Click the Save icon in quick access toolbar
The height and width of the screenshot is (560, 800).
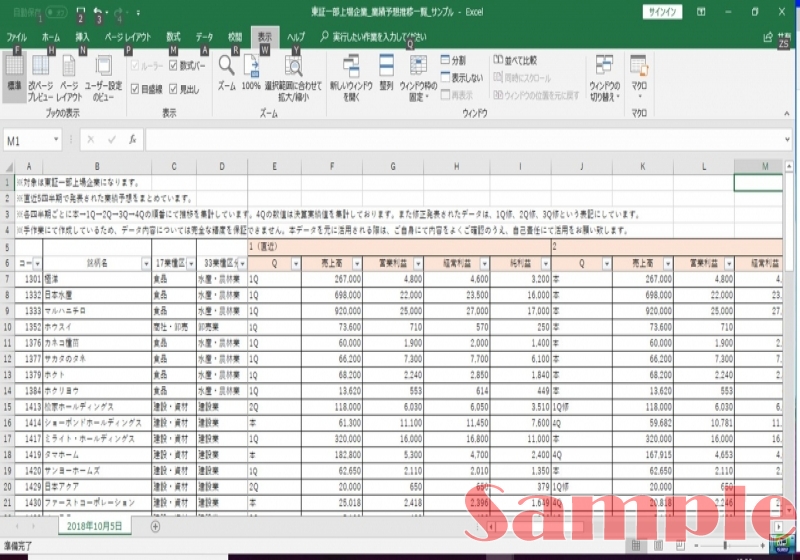point(81,11)
